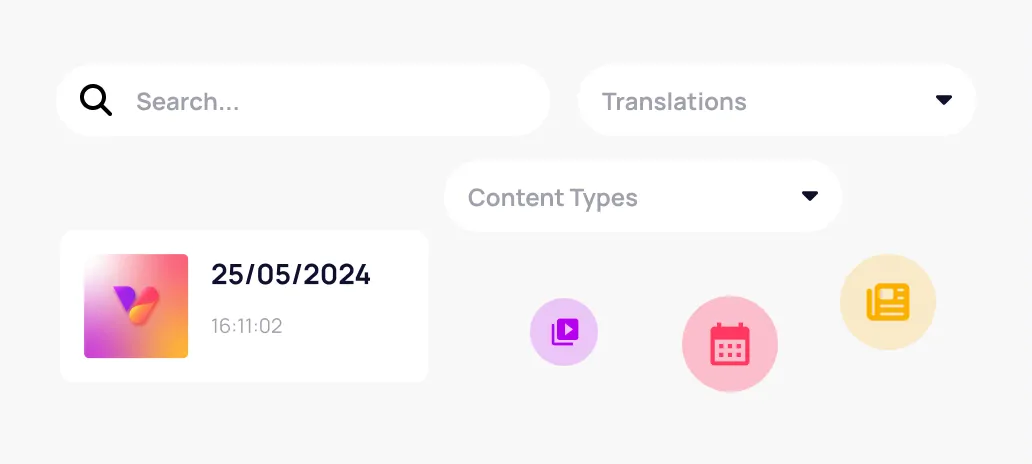Expand the Translations dropdown arrow
The image size is (1032, 464).
944,100
